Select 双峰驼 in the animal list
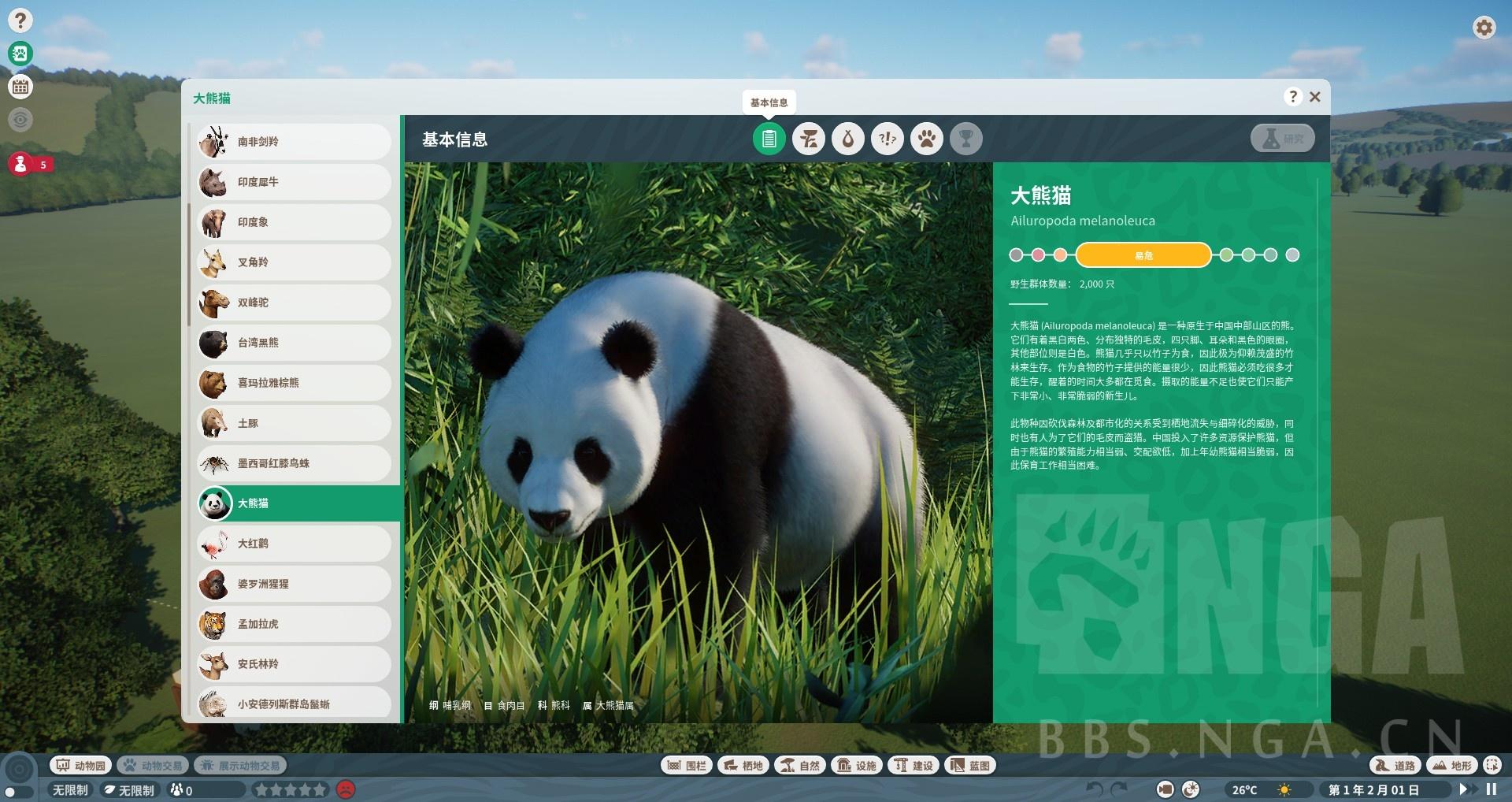This screenshot has width=1512, height=802. (294, 303)
